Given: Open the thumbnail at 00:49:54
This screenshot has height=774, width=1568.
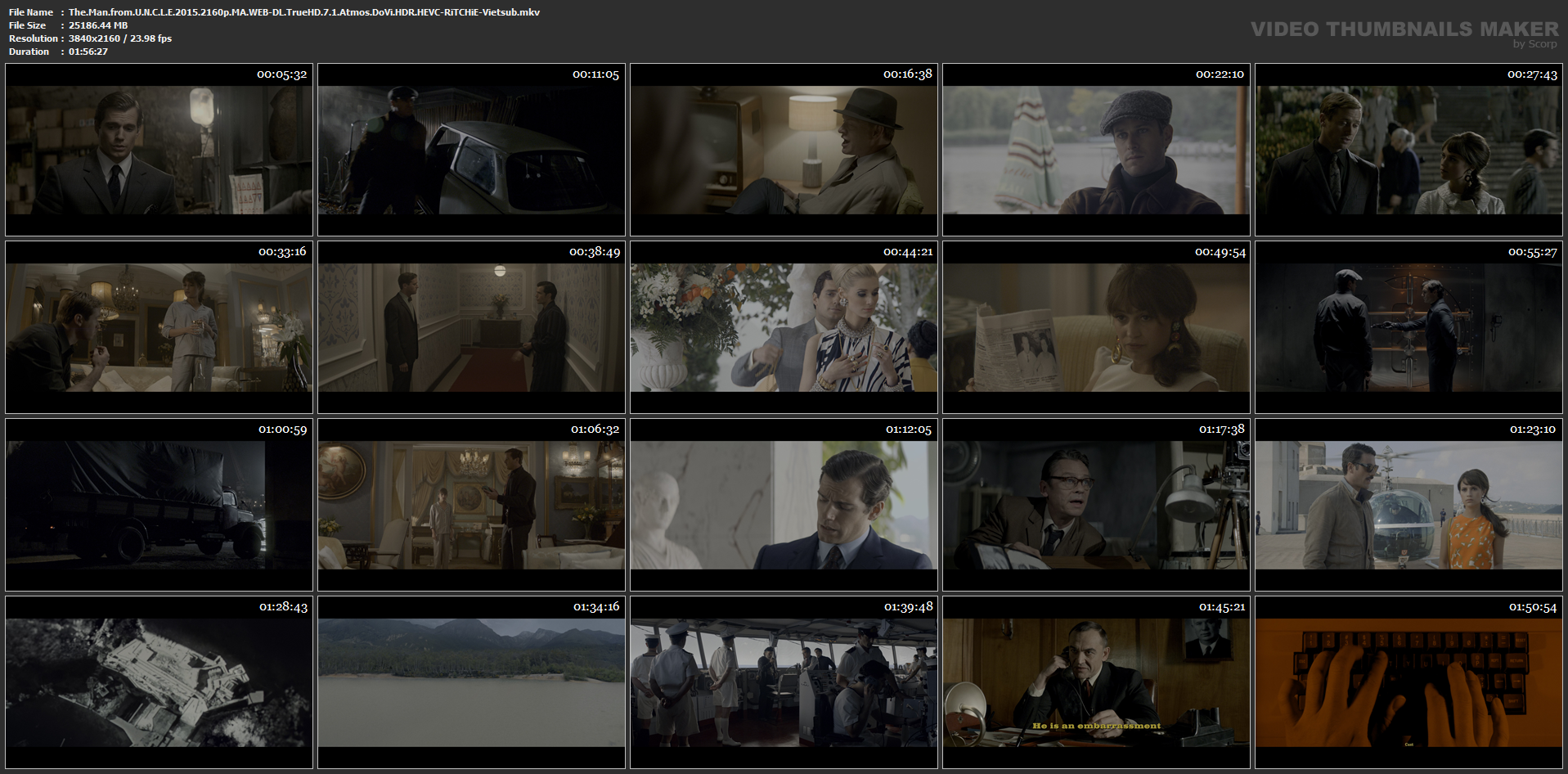Looking at the screenshot, I should (x=1096, y=327).
